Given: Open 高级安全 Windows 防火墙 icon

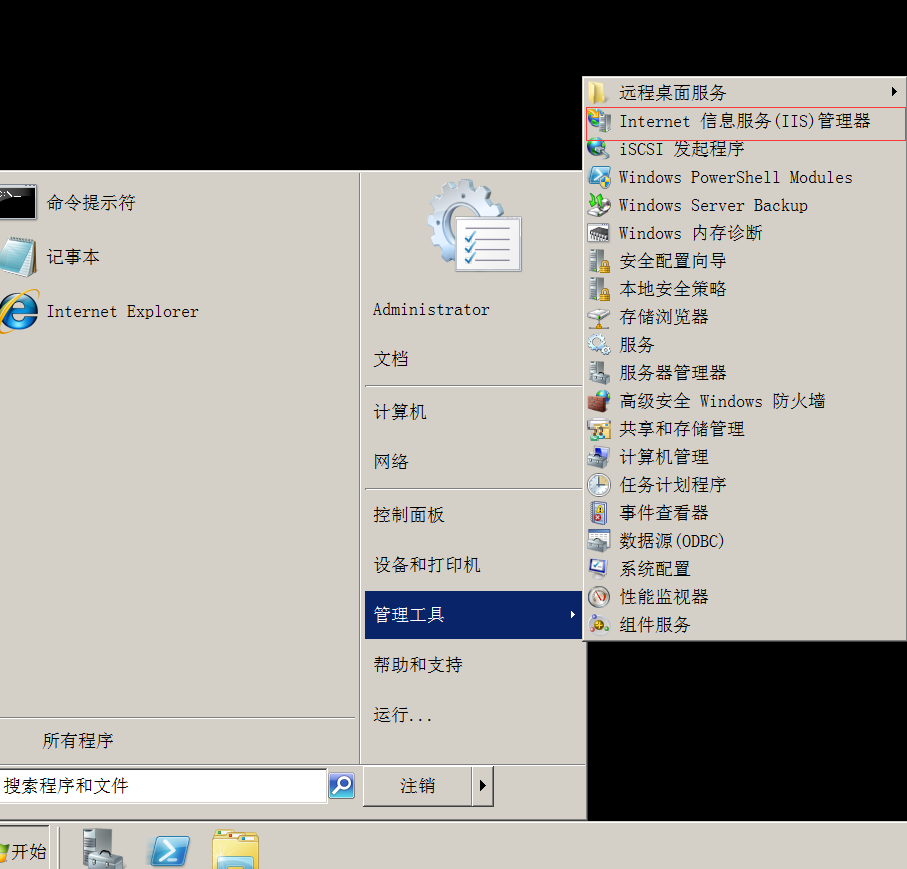Looking at the screenshot, I should [x=599, y=400].
